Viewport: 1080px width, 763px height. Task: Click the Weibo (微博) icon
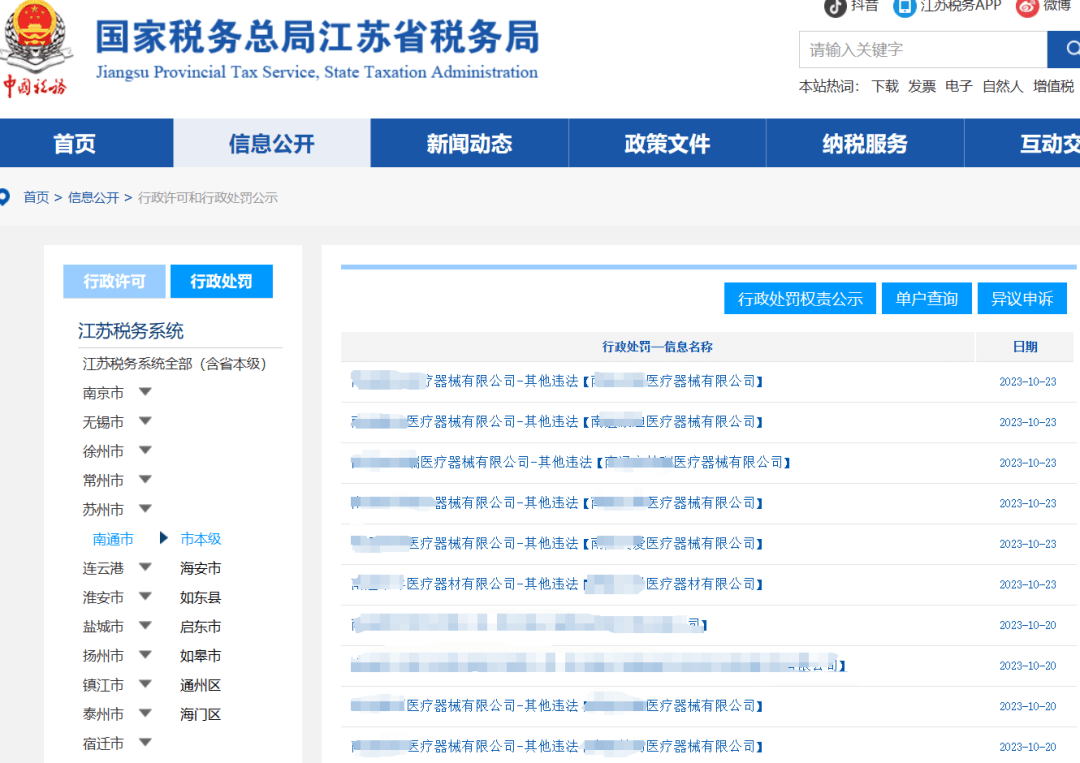click(x=1027, y=7)
